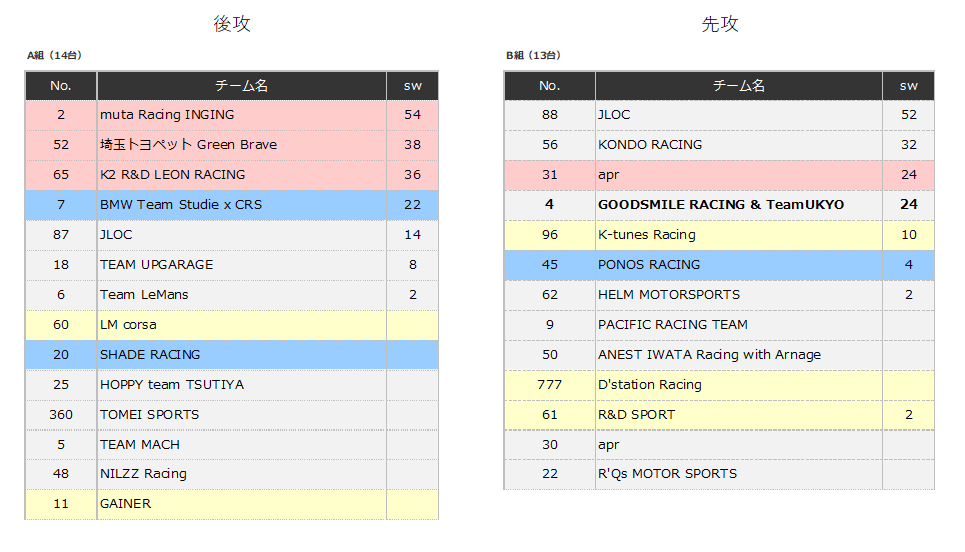
Task: Click the KONDO RACING team name
Action: [650, 145]
